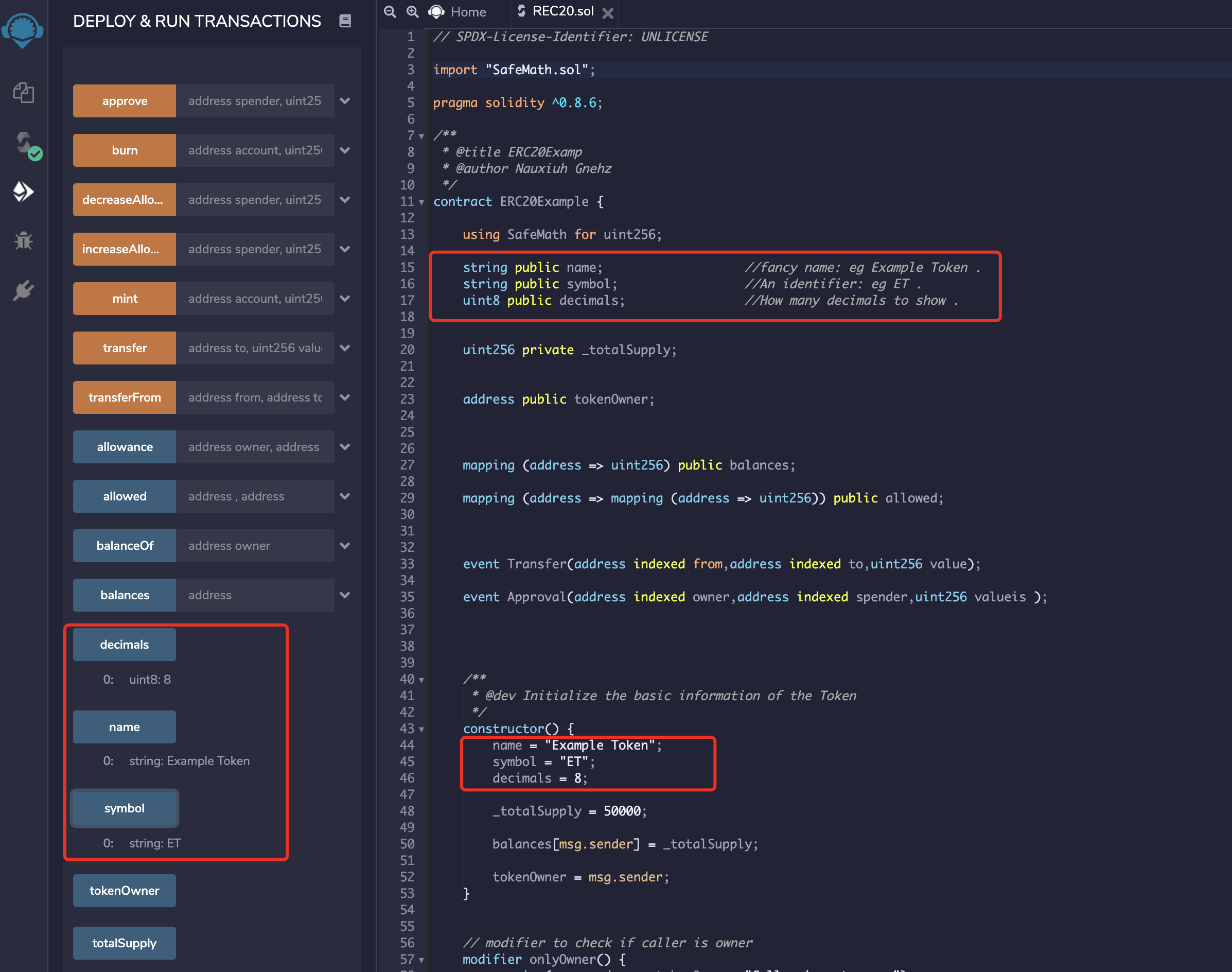1232x972 pixels.
Task: Zoom out the editor font
Action: point(390,11)
